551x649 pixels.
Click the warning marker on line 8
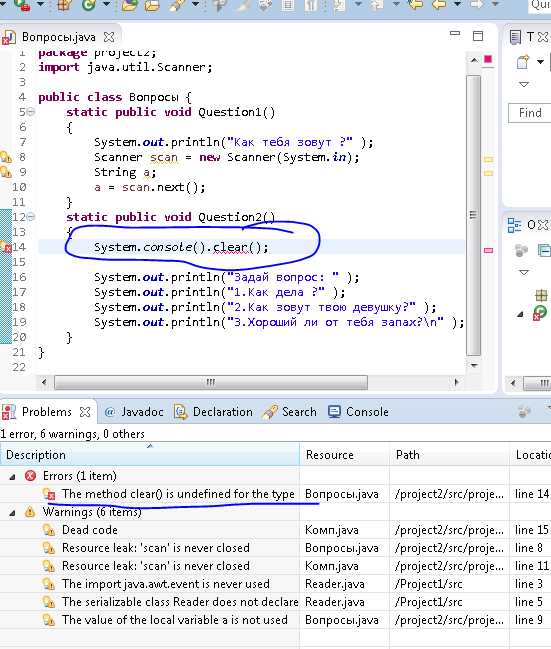[x=6, y=157]
